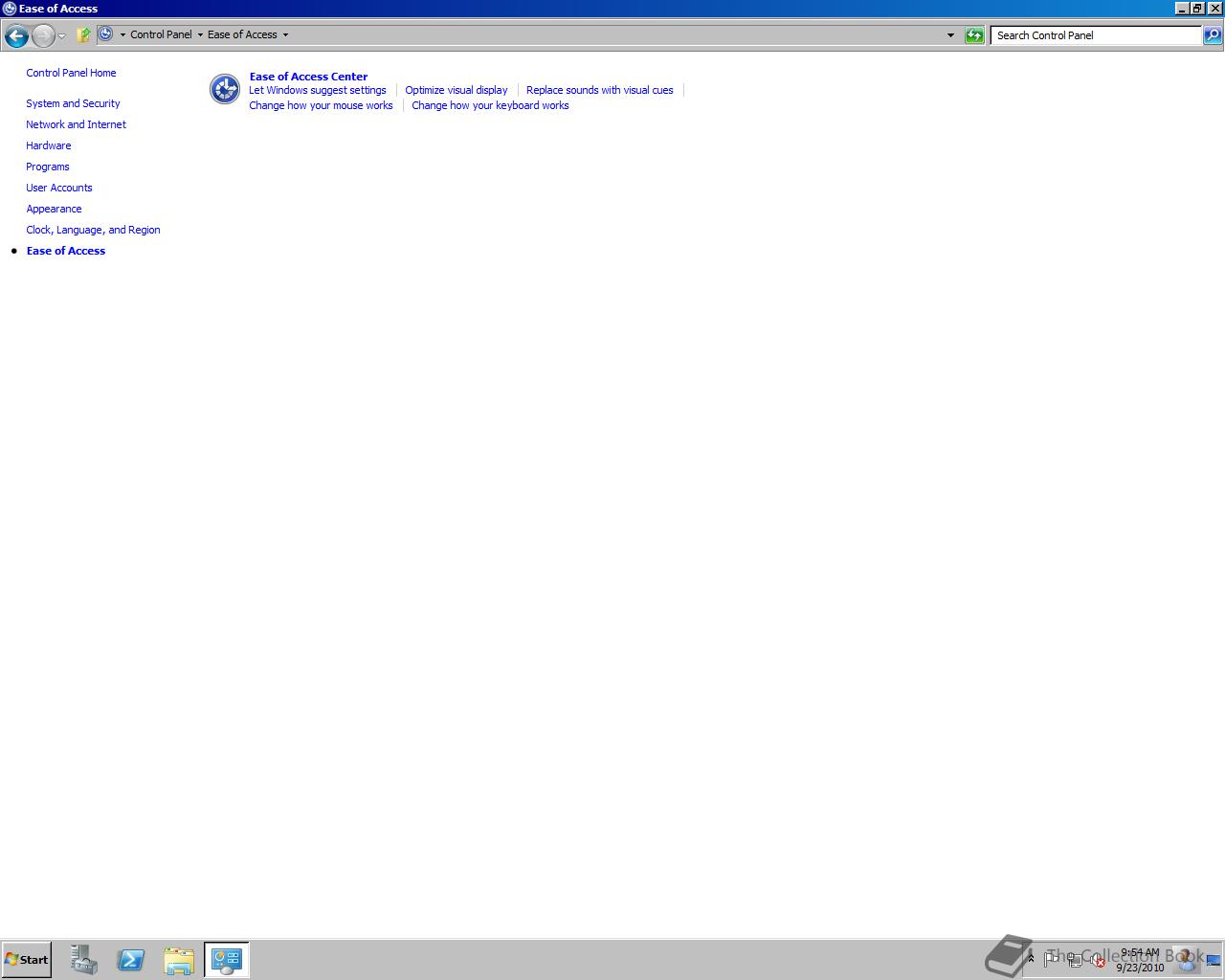Open the recent pages dropdown arrow
Image resolution: width=1225 pixels, height=980 pixels.
(x=62, y=36)
